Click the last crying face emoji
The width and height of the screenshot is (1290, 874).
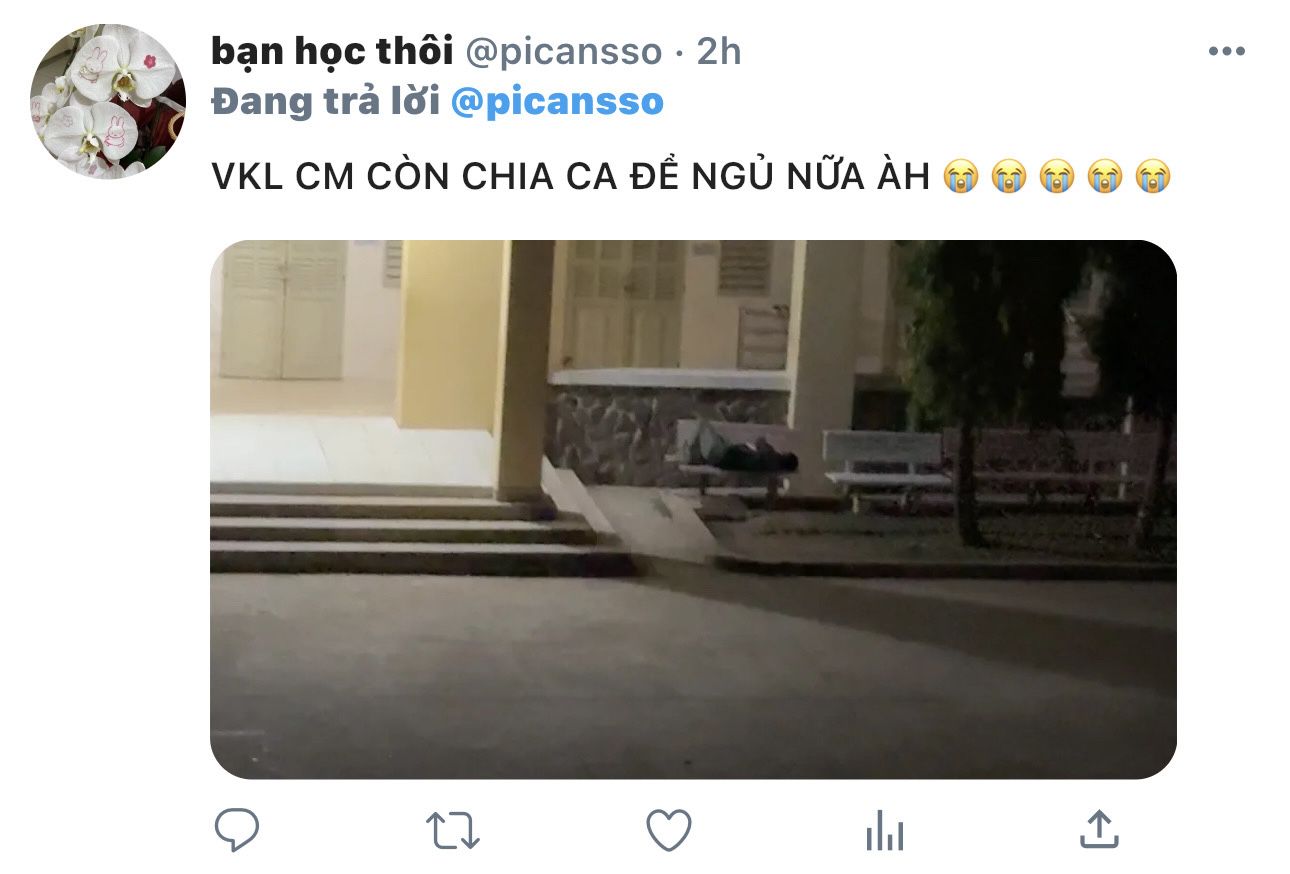pos(1152,177)
